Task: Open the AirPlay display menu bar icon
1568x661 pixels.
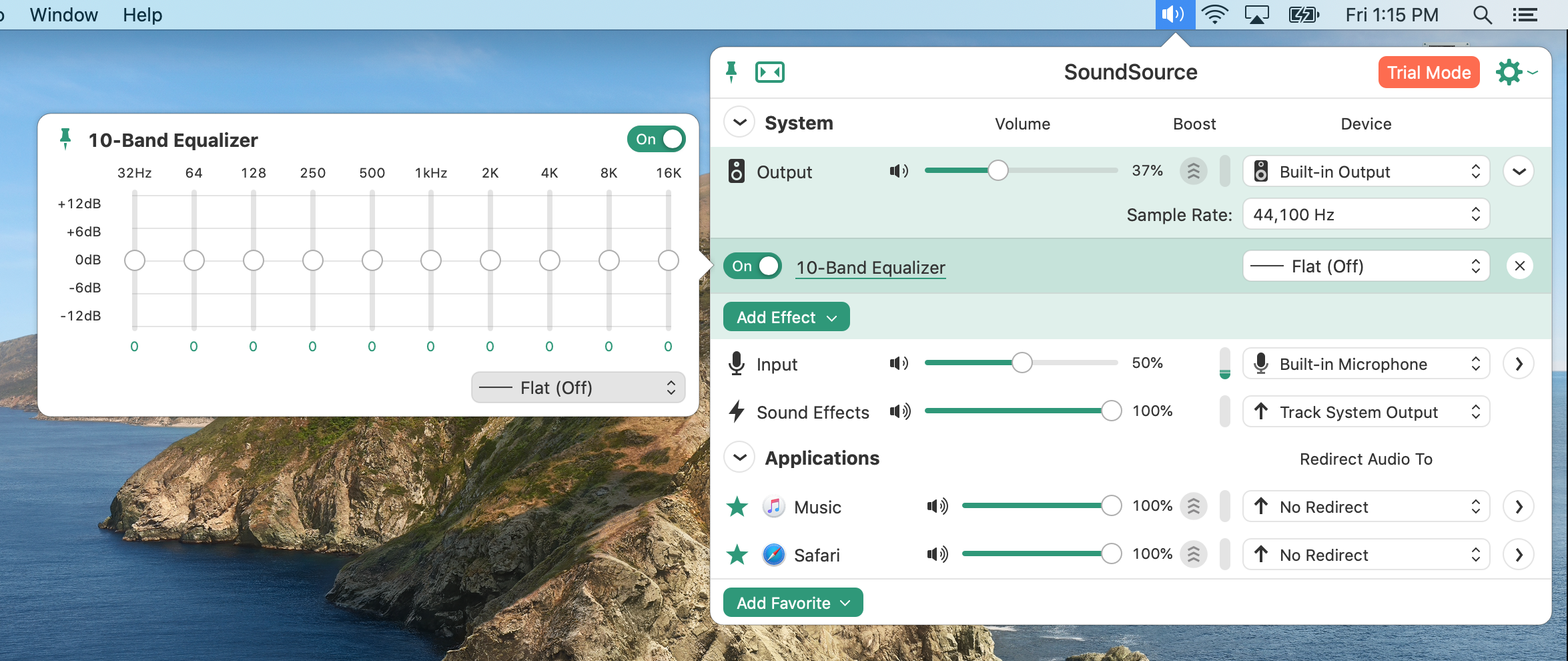Action: pyautogui.click(x=1256, y=15)
